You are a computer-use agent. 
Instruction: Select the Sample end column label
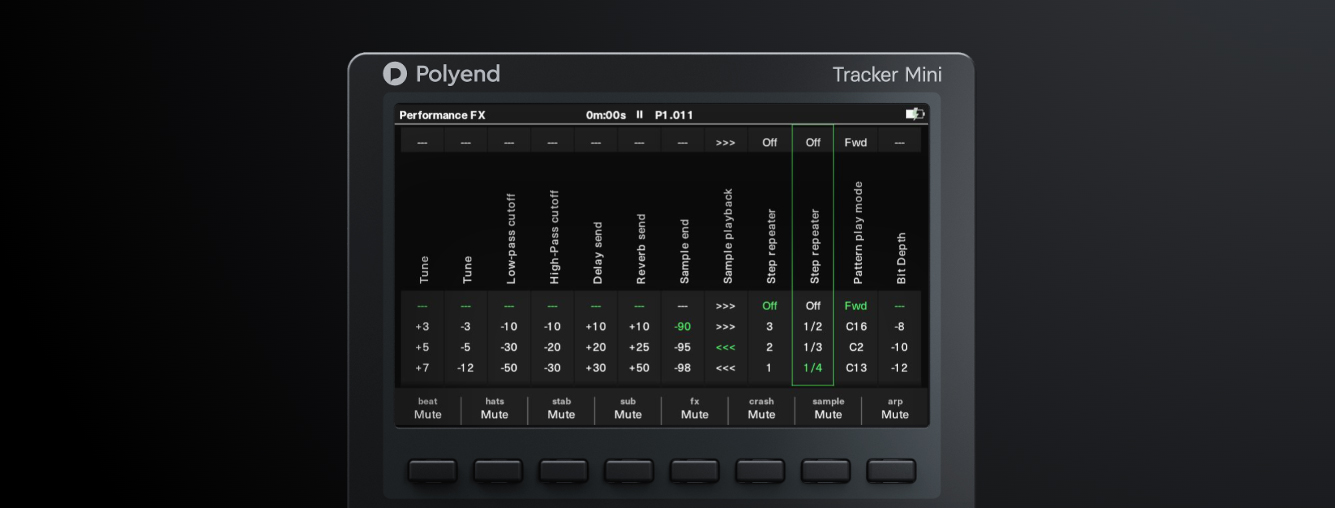coord(684,252)
